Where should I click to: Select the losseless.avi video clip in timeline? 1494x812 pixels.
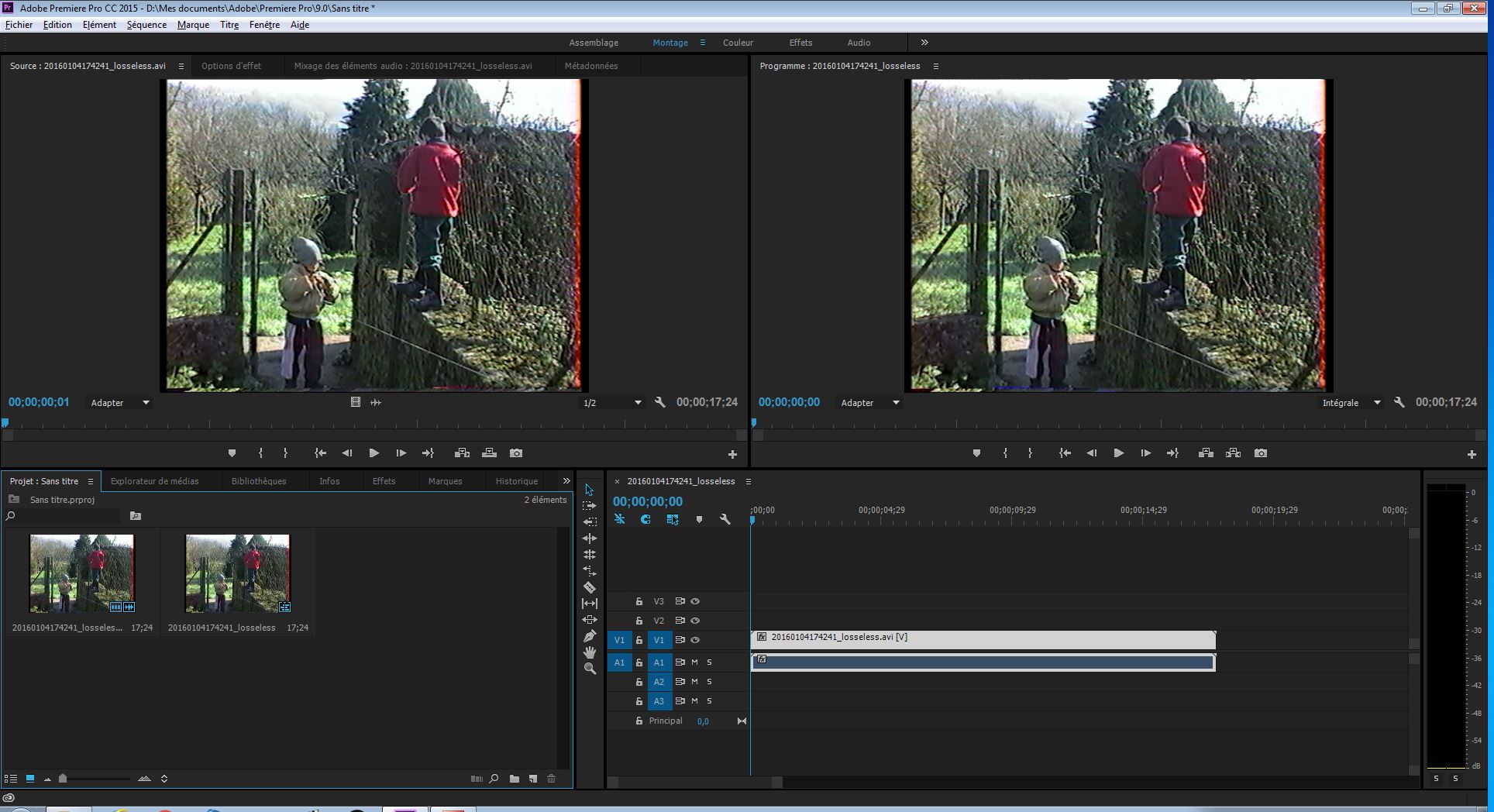tap(983, 639)
